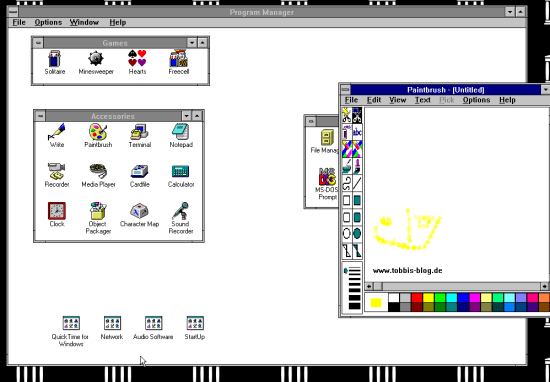
Task: Open the Games window control menu box
Action: (x=38, y=43)
